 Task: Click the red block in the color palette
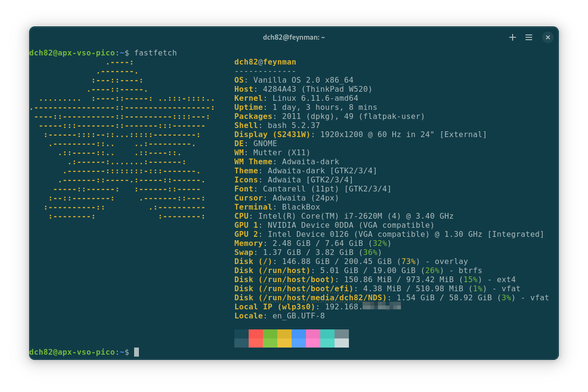pos(256,338)
